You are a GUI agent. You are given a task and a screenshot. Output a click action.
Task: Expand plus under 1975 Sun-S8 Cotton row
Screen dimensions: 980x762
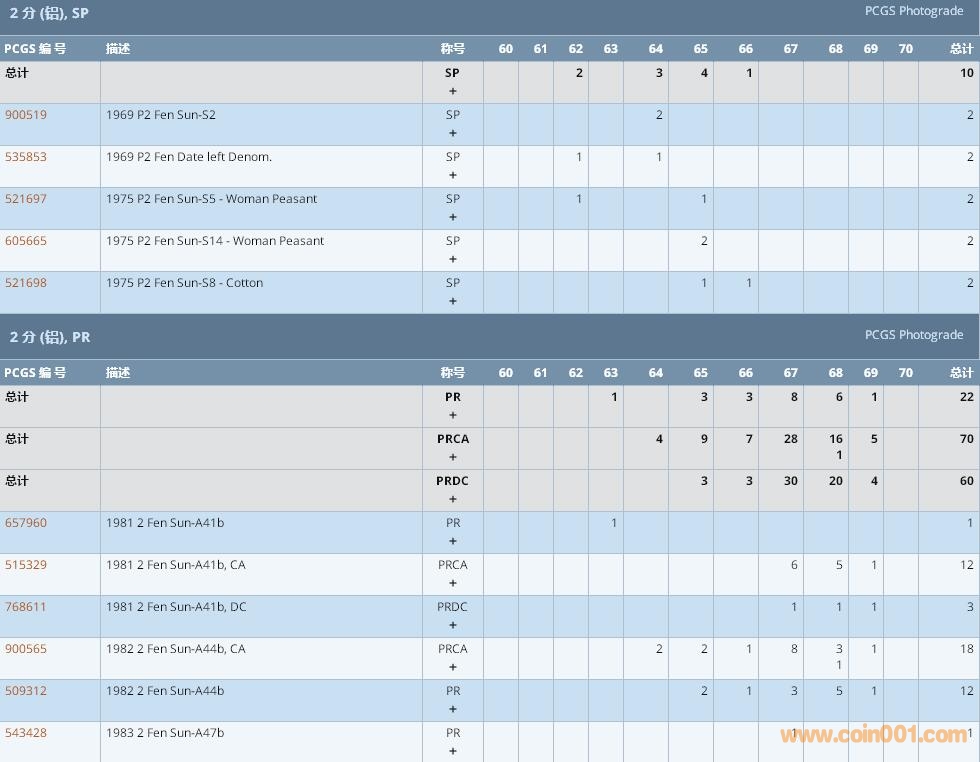click(x=453, y=301)
